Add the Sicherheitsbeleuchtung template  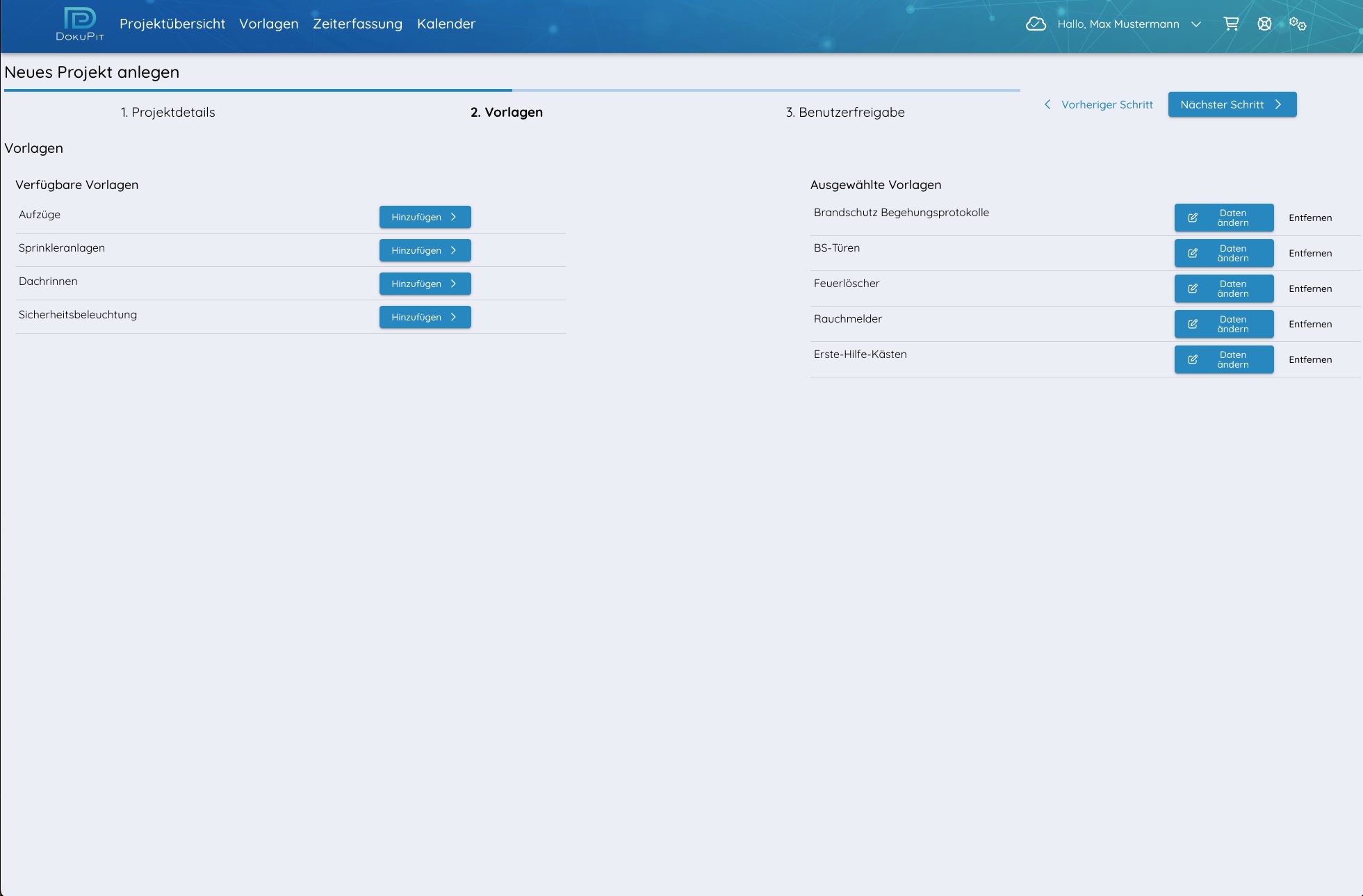coord(425,317)
